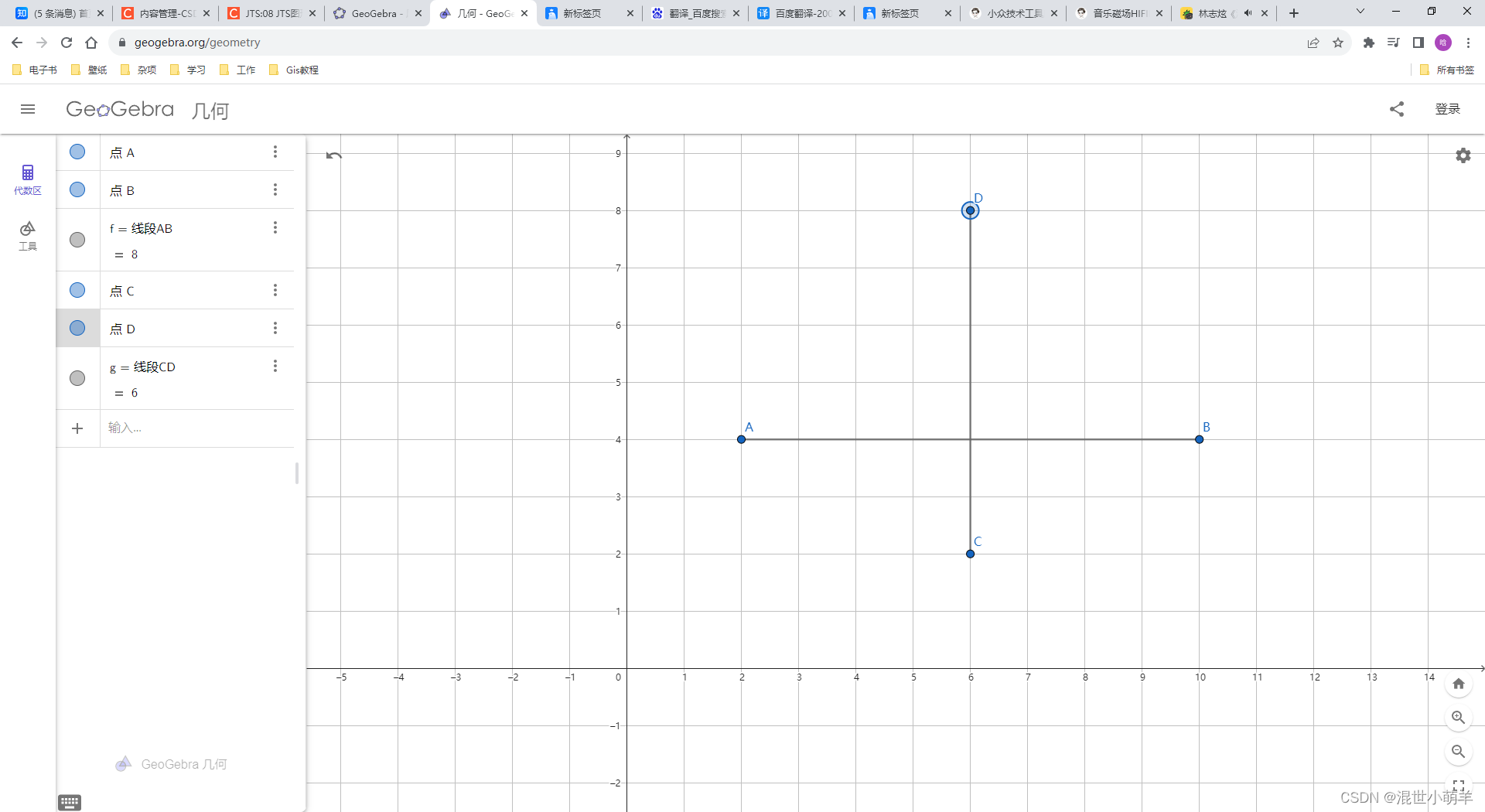Click the share icon in header

[1397, 109]
